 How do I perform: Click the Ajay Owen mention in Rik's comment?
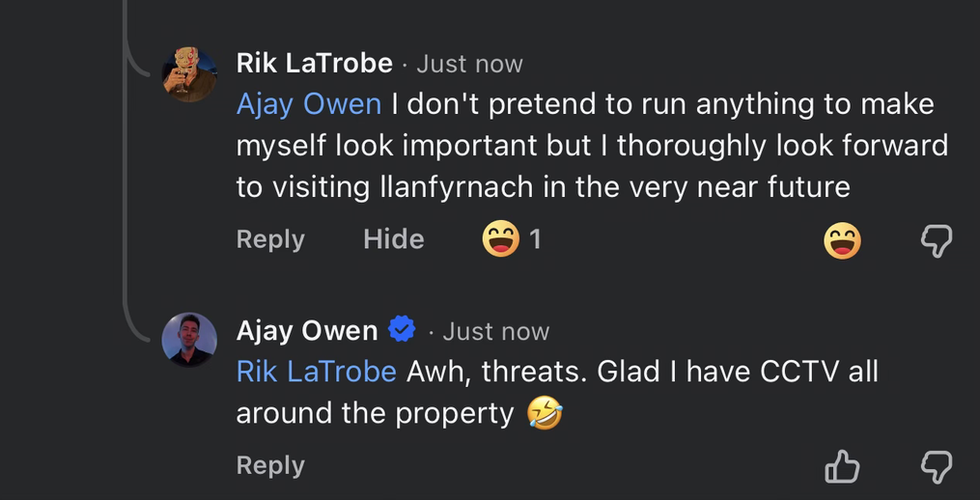pyautogui.click(x=308, y=104)
